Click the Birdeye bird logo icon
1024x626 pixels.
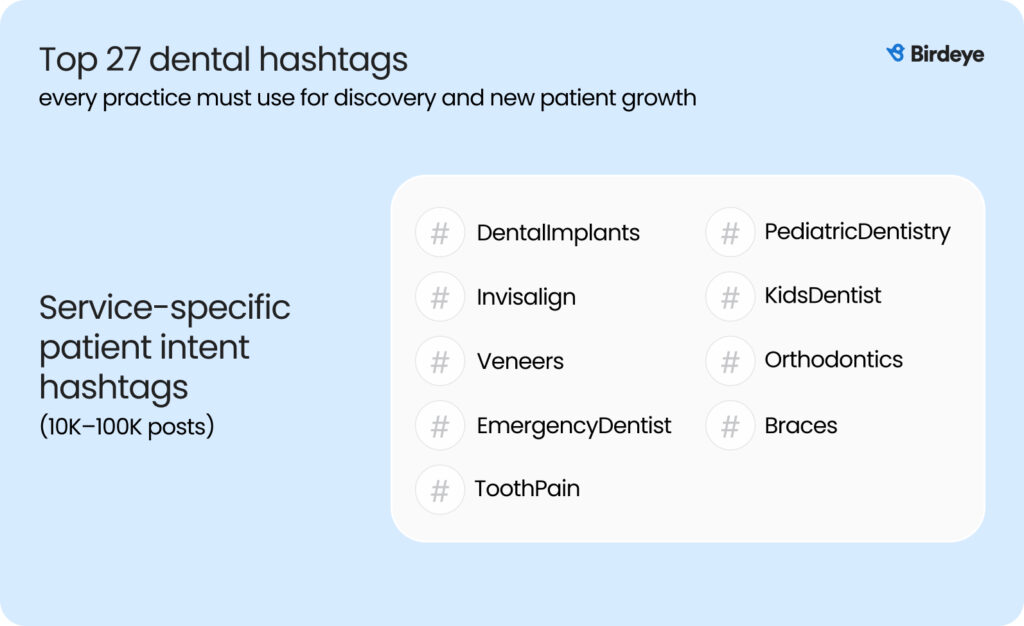pyautogui.click(x=896, y=54)
